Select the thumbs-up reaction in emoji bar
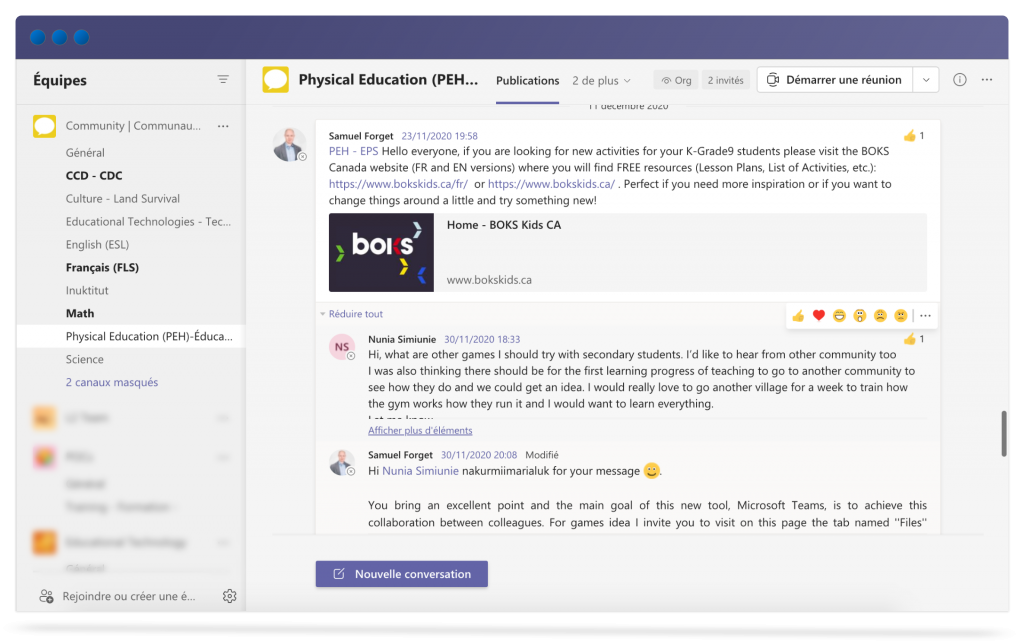Image resolution: width=1024 pixels, height=644 pixels. (x=798, y=316)
